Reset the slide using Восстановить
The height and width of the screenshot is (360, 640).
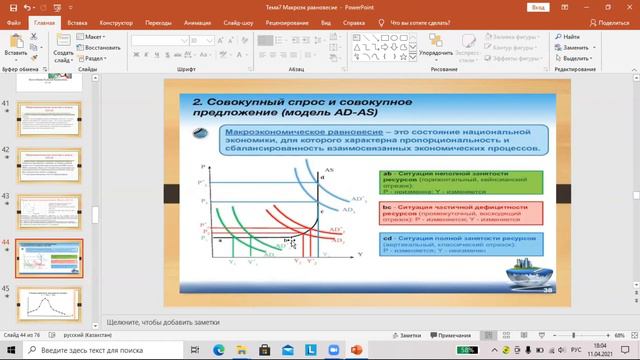pyautogui.click(x=98, y=47)
